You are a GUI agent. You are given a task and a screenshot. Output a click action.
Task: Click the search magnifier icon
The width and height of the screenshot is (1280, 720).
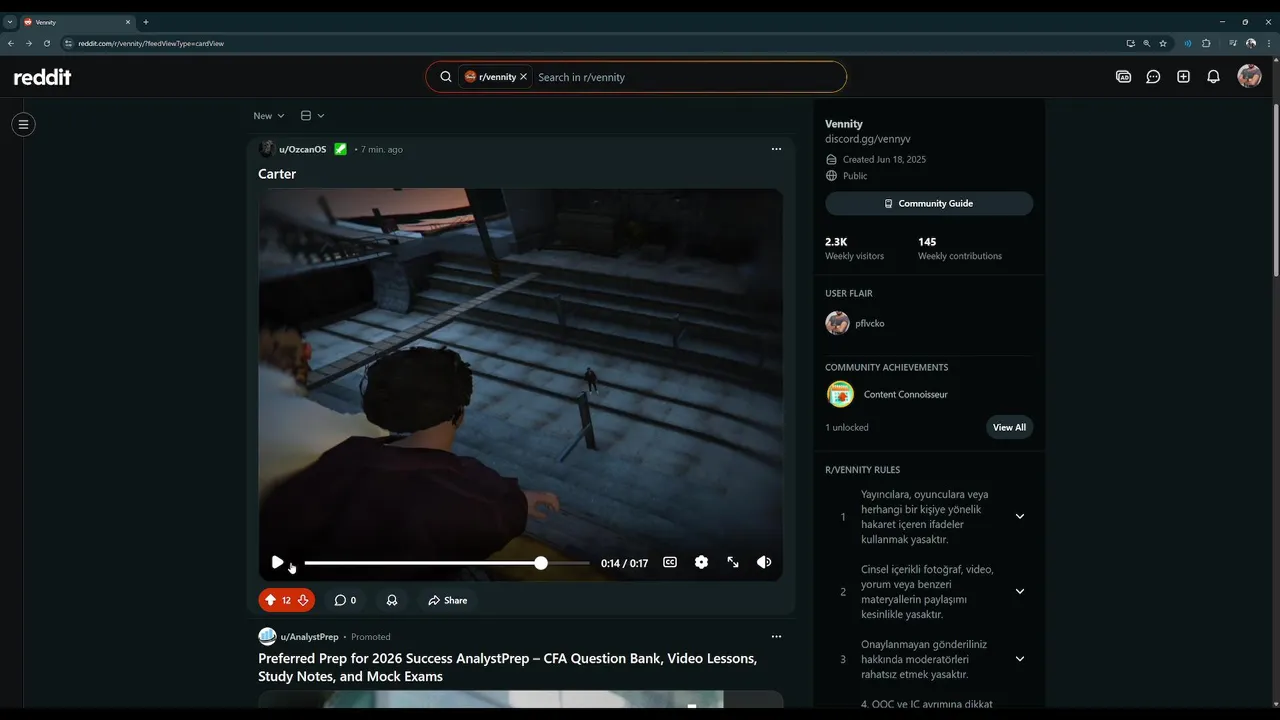click(x=446, y=77)
